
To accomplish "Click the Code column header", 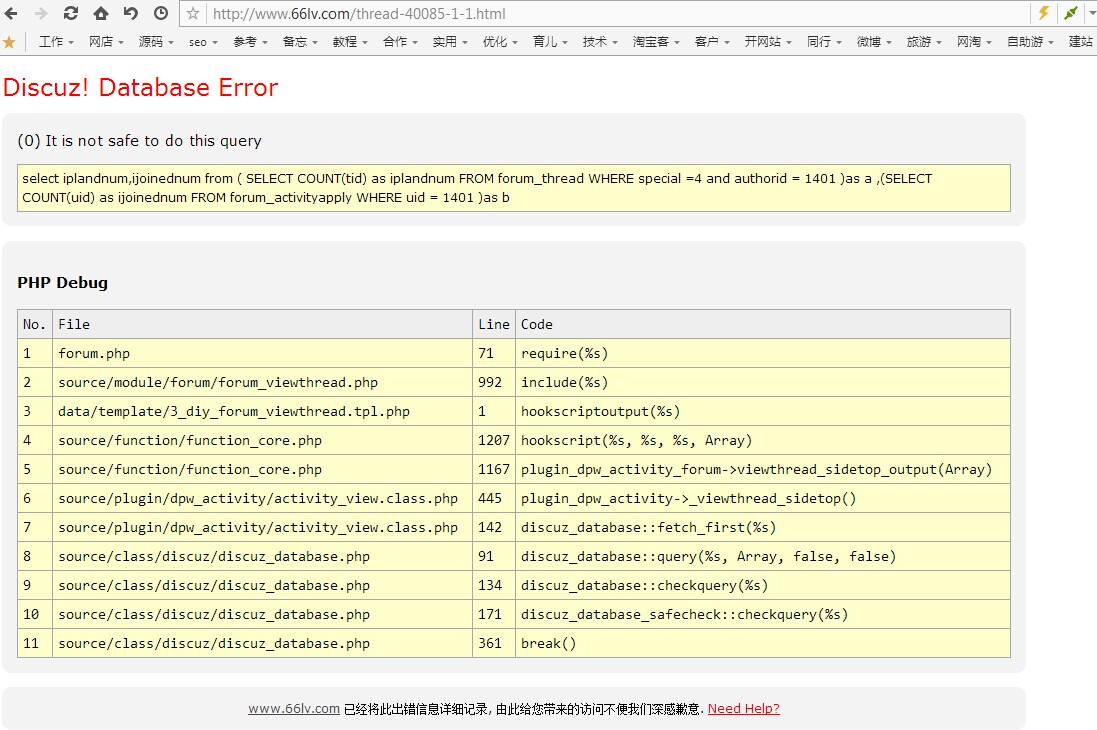I will coord(763,324).
